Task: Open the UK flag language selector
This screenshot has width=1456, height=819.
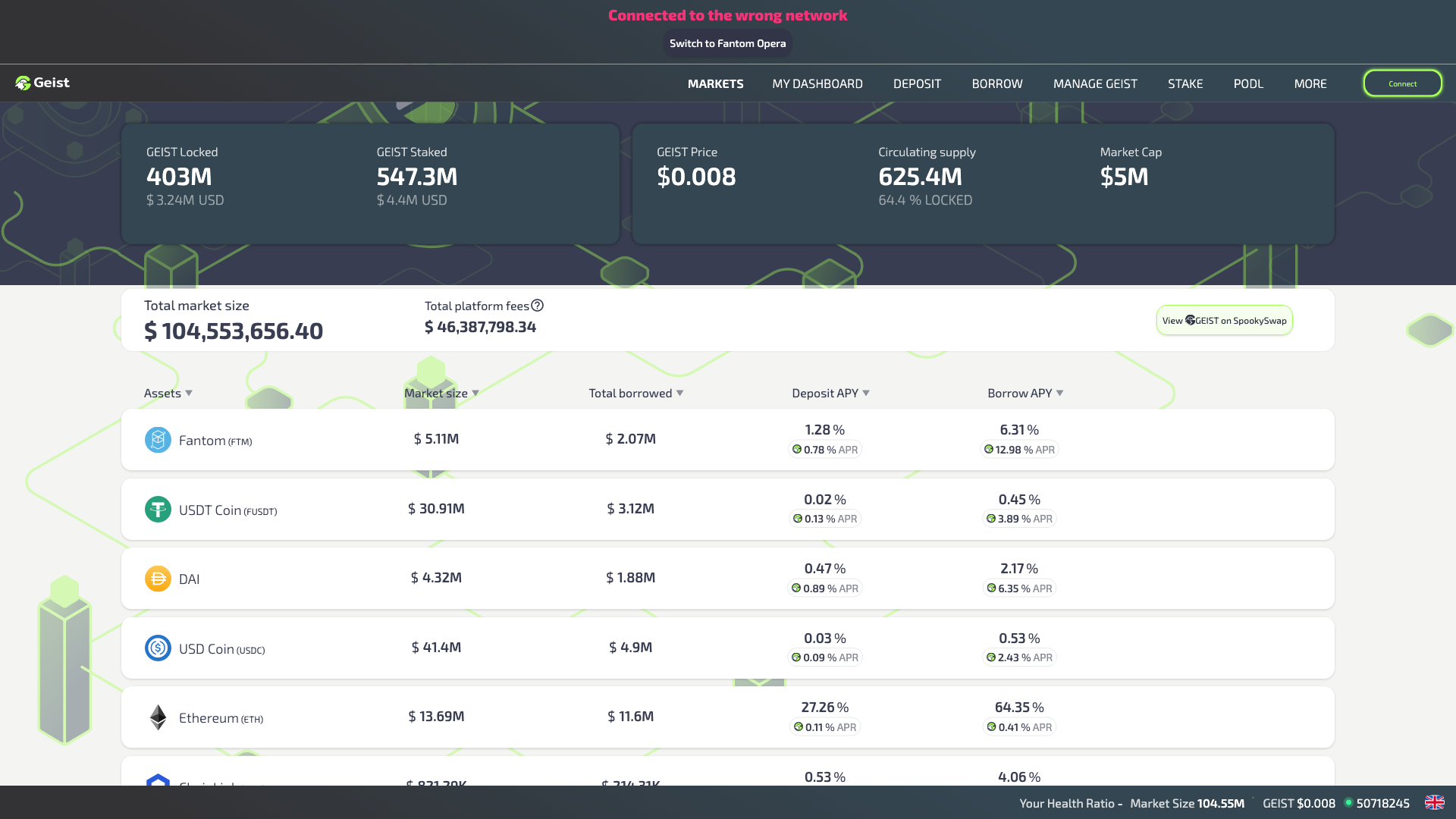Action: click(x=1434, y=802)
